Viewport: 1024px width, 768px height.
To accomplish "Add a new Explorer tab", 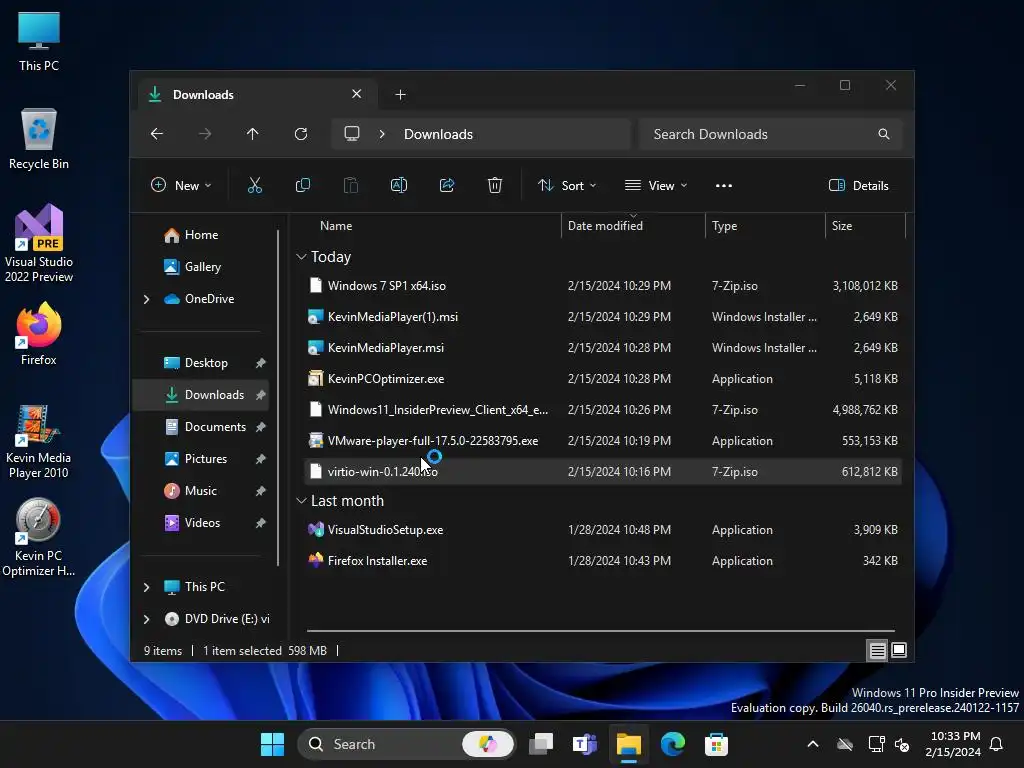I will (400, 95).
